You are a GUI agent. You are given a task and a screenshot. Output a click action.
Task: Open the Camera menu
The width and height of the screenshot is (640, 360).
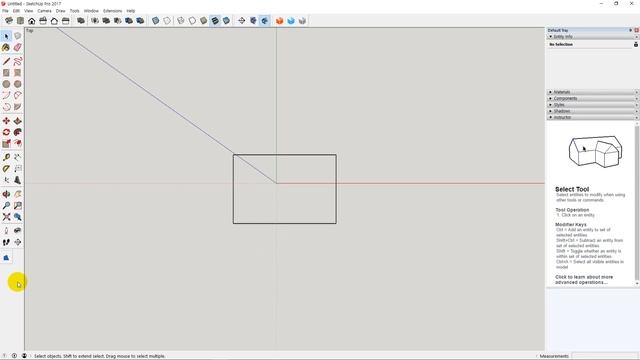(x=44, y=11)
